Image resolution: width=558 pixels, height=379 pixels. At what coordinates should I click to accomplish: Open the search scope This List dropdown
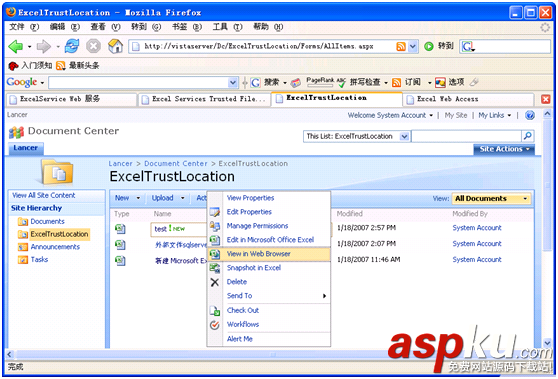click(404, 136)
